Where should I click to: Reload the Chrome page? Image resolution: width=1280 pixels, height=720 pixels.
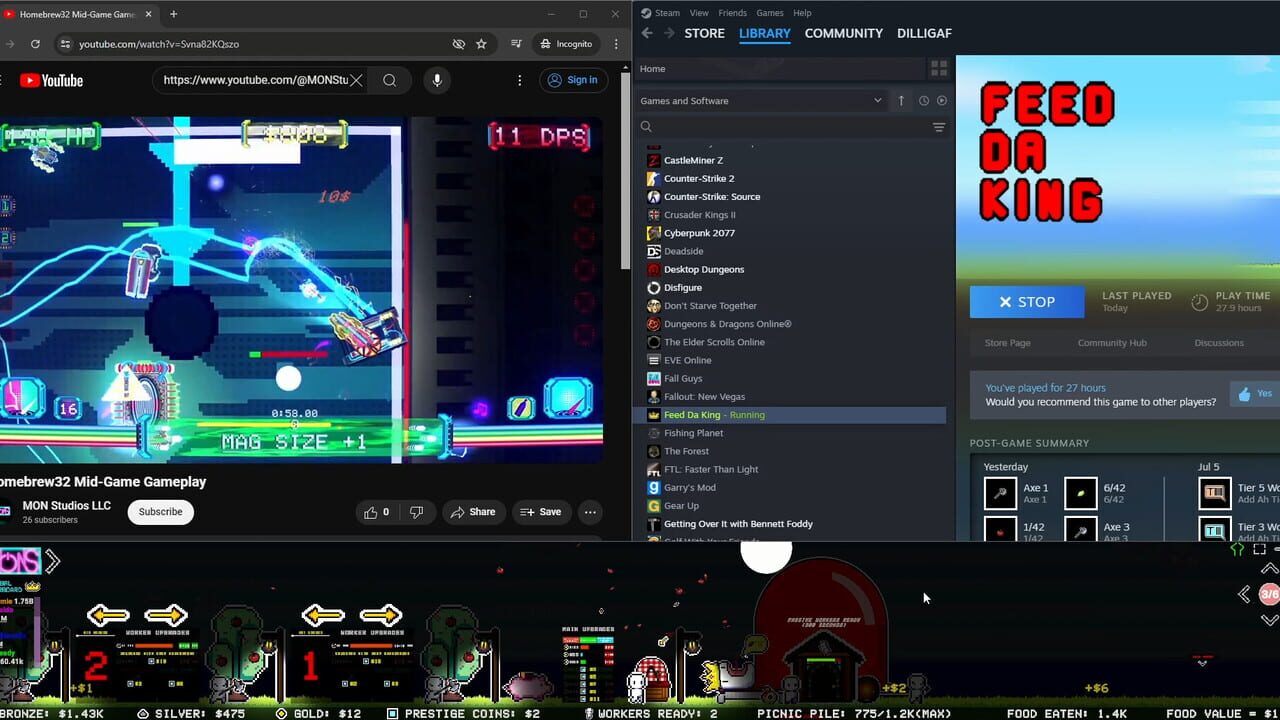click(35, 44)
